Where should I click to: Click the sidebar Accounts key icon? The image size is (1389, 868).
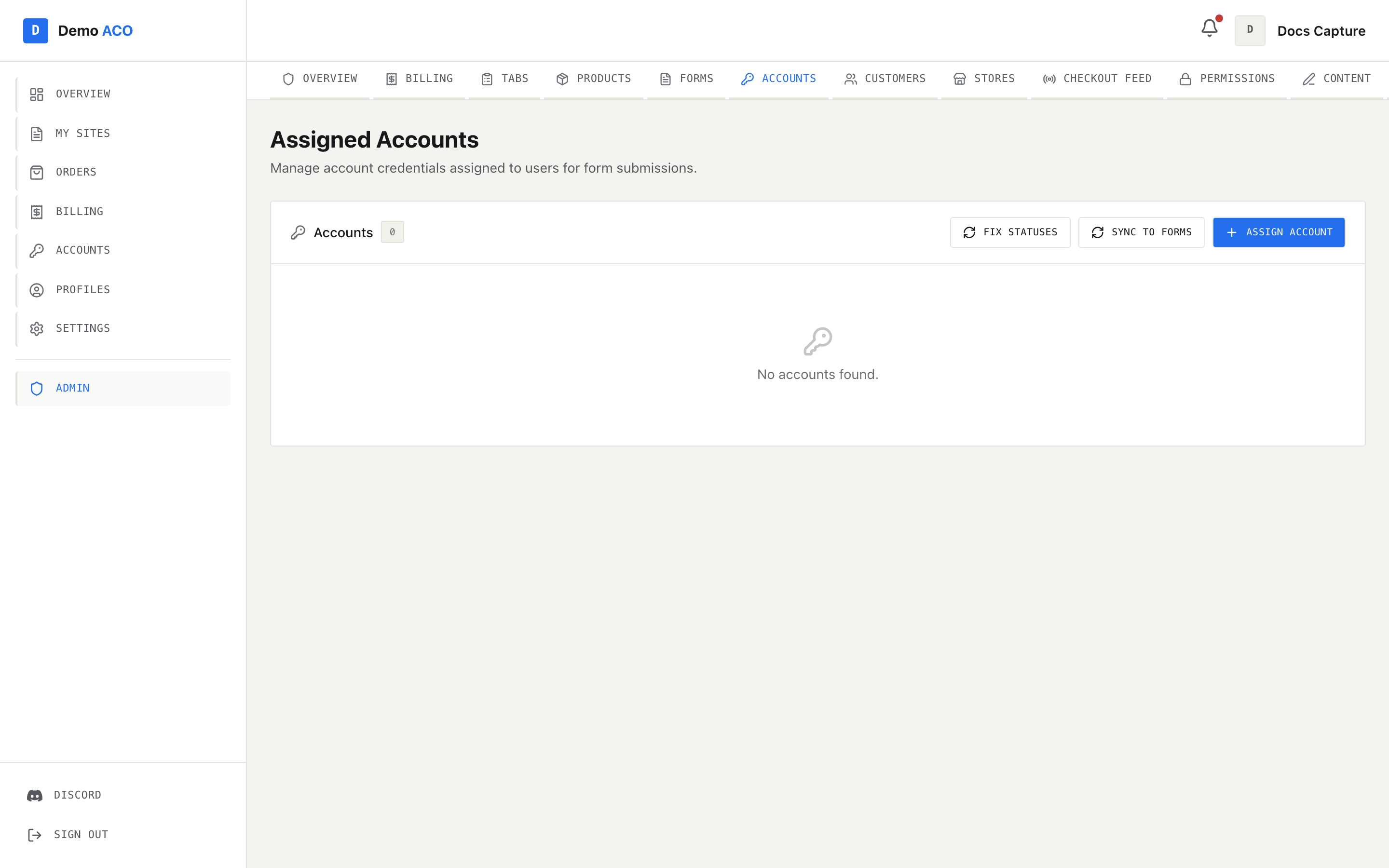[37, 250]
